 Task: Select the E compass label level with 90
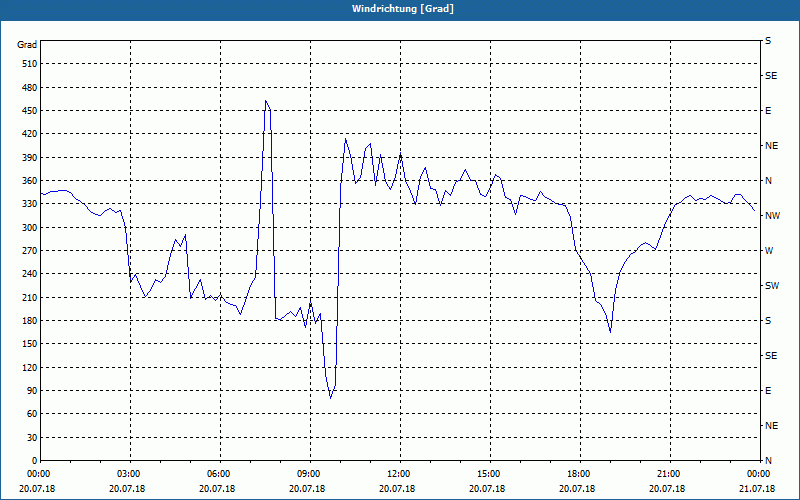pos(768,390)
